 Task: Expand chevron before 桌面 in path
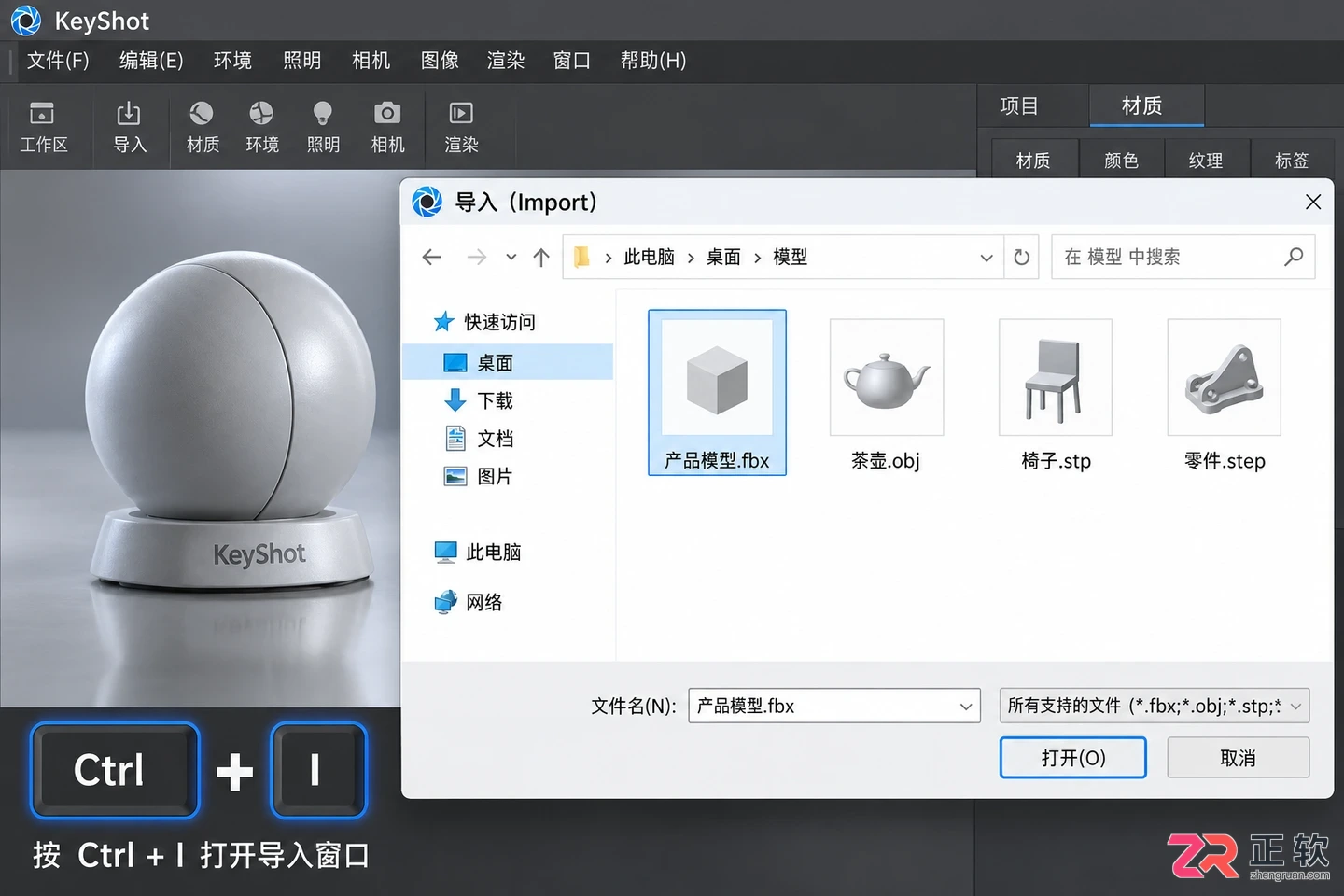point(691,258)
